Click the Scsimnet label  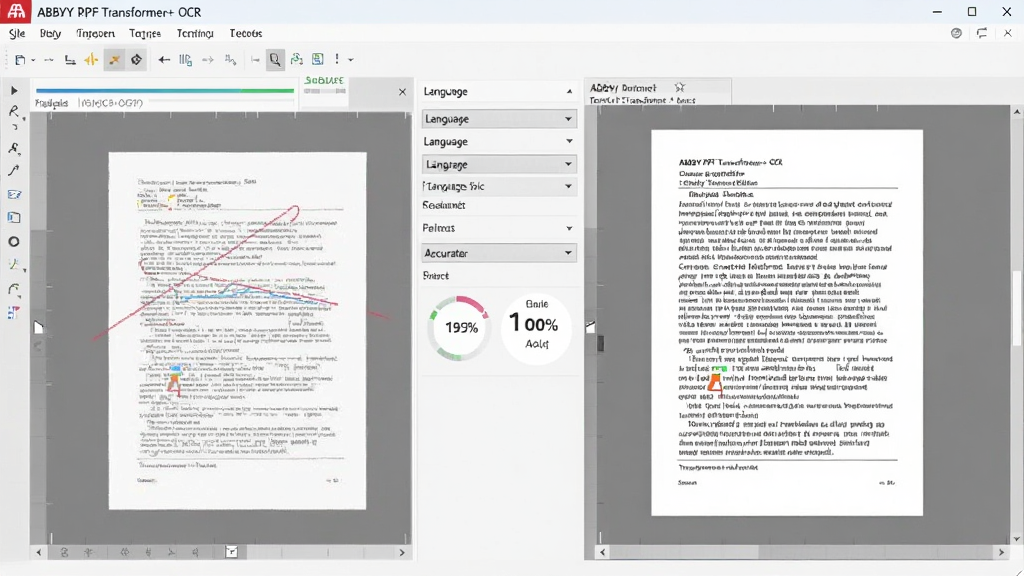pos(444,205)
